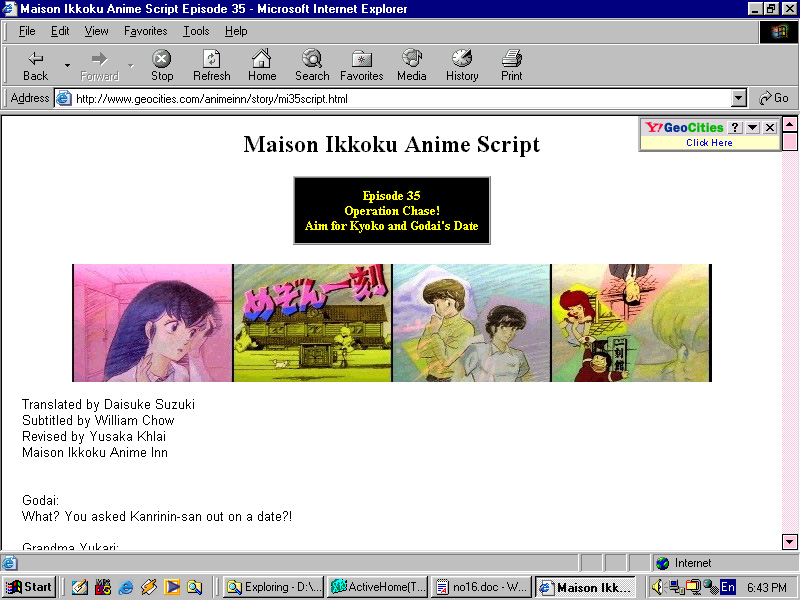Screen dimensions: 800x600
Task: Launch the second quick launch icon
Action: [x=103, y=587]
